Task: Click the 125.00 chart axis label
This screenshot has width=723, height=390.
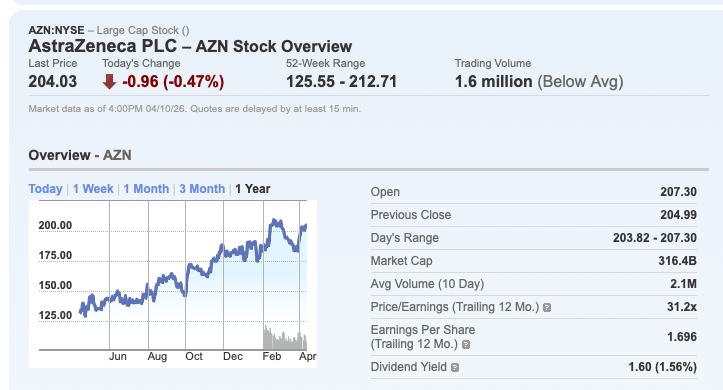Action: (55, 315)
